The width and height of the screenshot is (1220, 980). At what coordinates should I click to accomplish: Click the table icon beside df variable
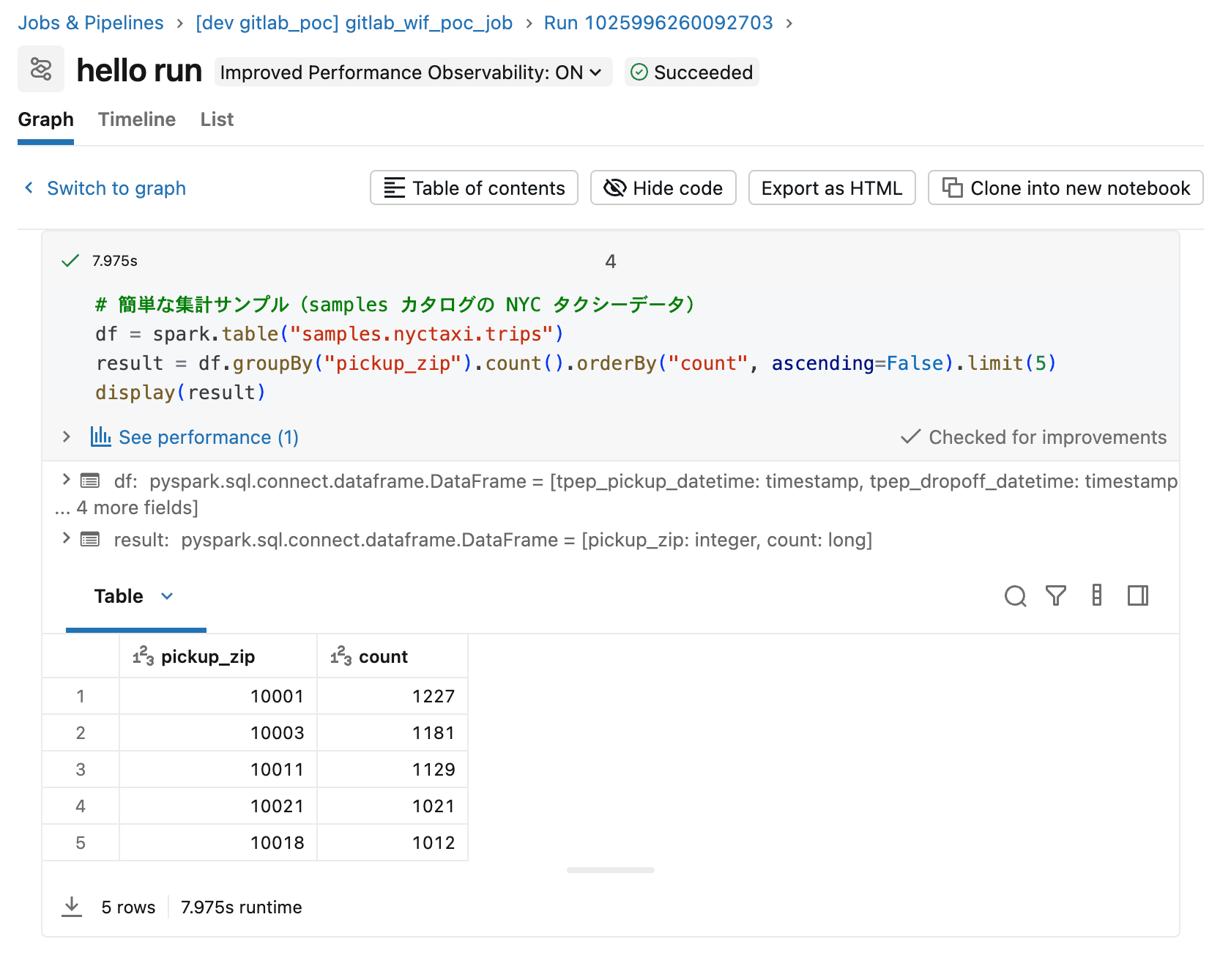click(x=90, y=480)
